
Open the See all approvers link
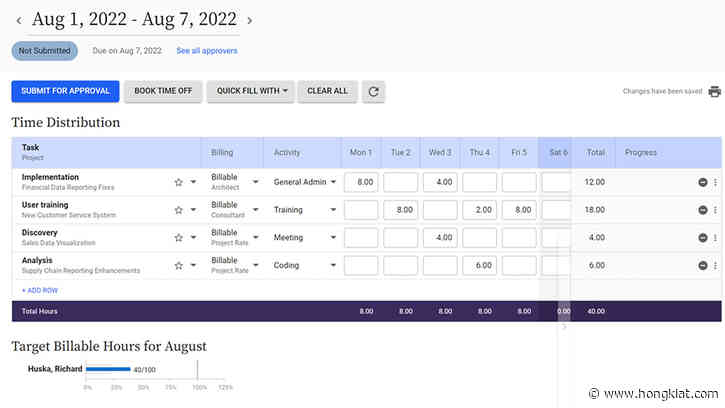[207, 50]
